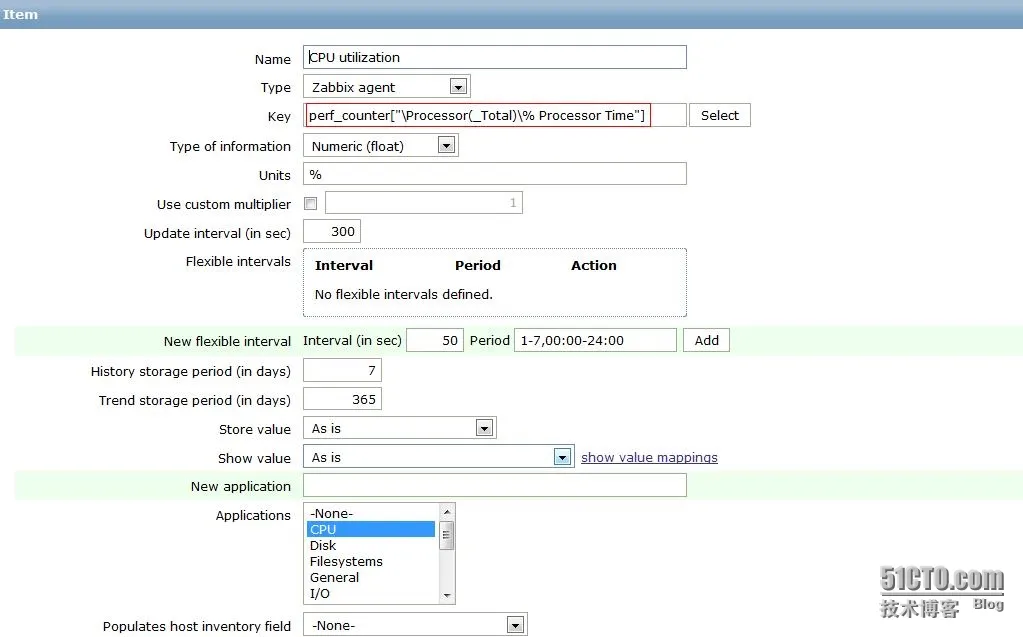Select I/O in the Applications list
1023x637 pixels.
coord(371,594)
